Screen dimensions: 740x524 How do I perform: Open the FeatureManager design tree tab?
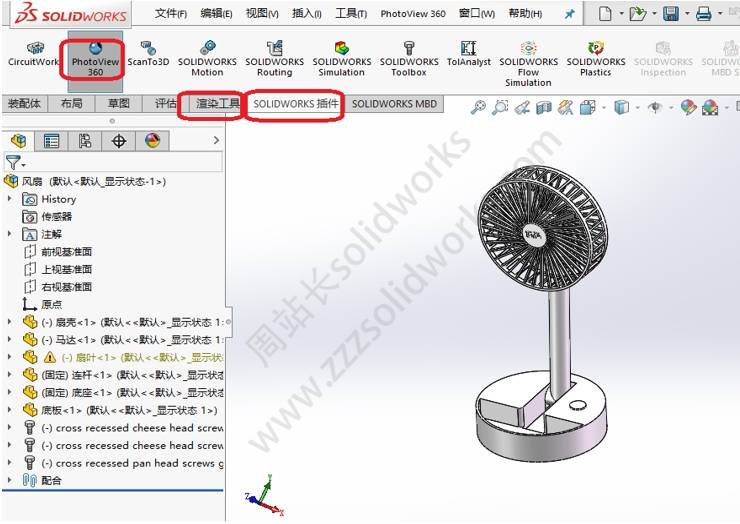pyautogui.click(x=18, y=141)
